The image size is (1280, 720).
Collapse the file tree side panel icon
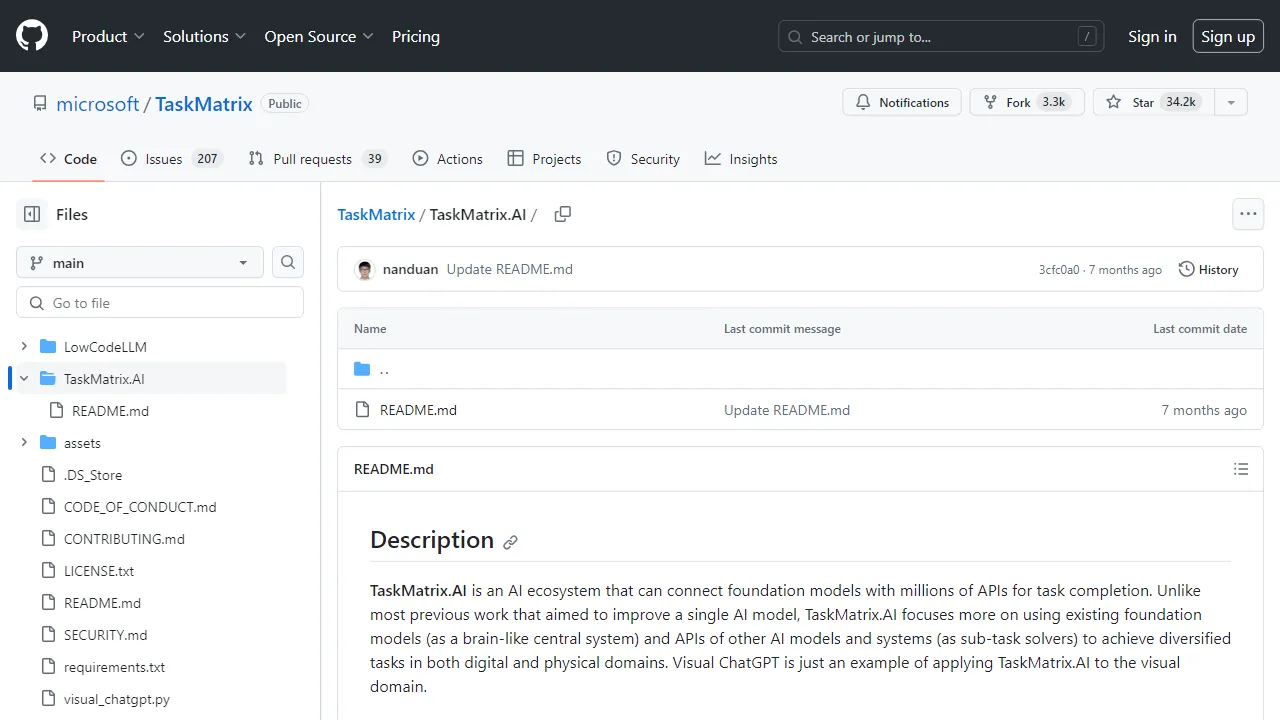click(32, 214)
